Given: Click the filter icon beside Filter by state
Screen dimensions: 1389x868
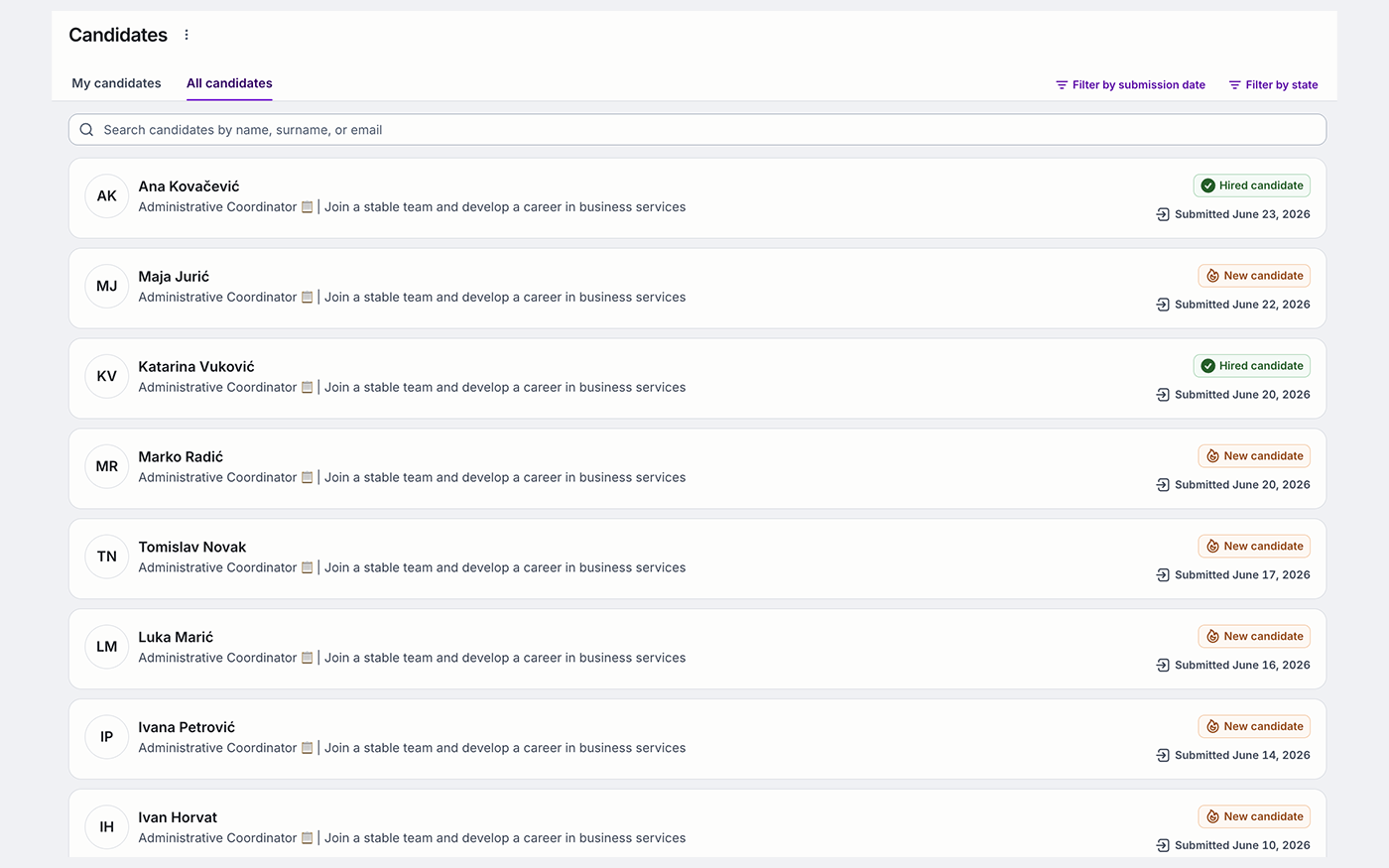Looking at the screenshot, I should pyautogui.click(x=1235, y=85).
